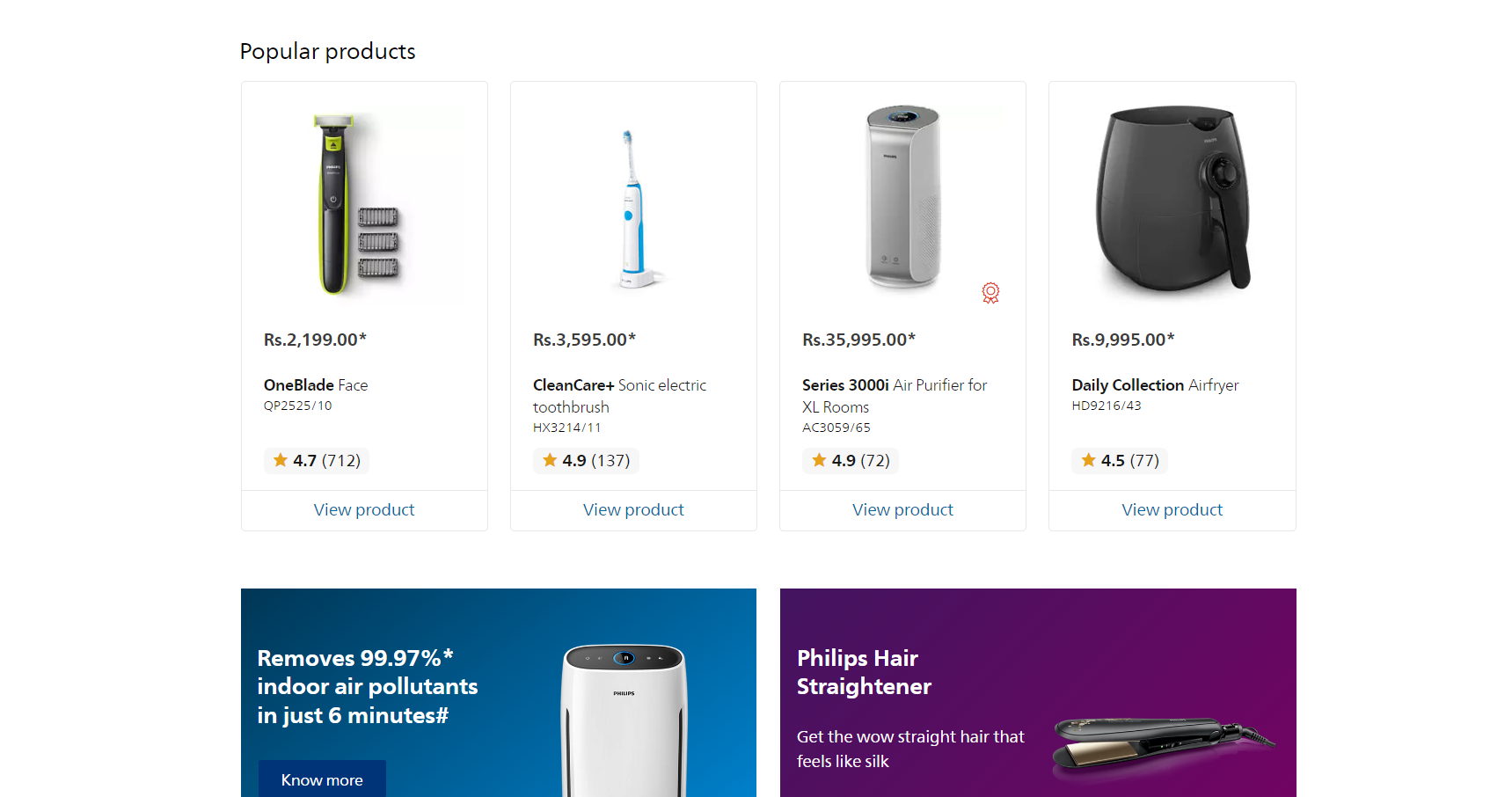
Task: Click the Rs.35,995.00 price text
Action: [858, 340]
